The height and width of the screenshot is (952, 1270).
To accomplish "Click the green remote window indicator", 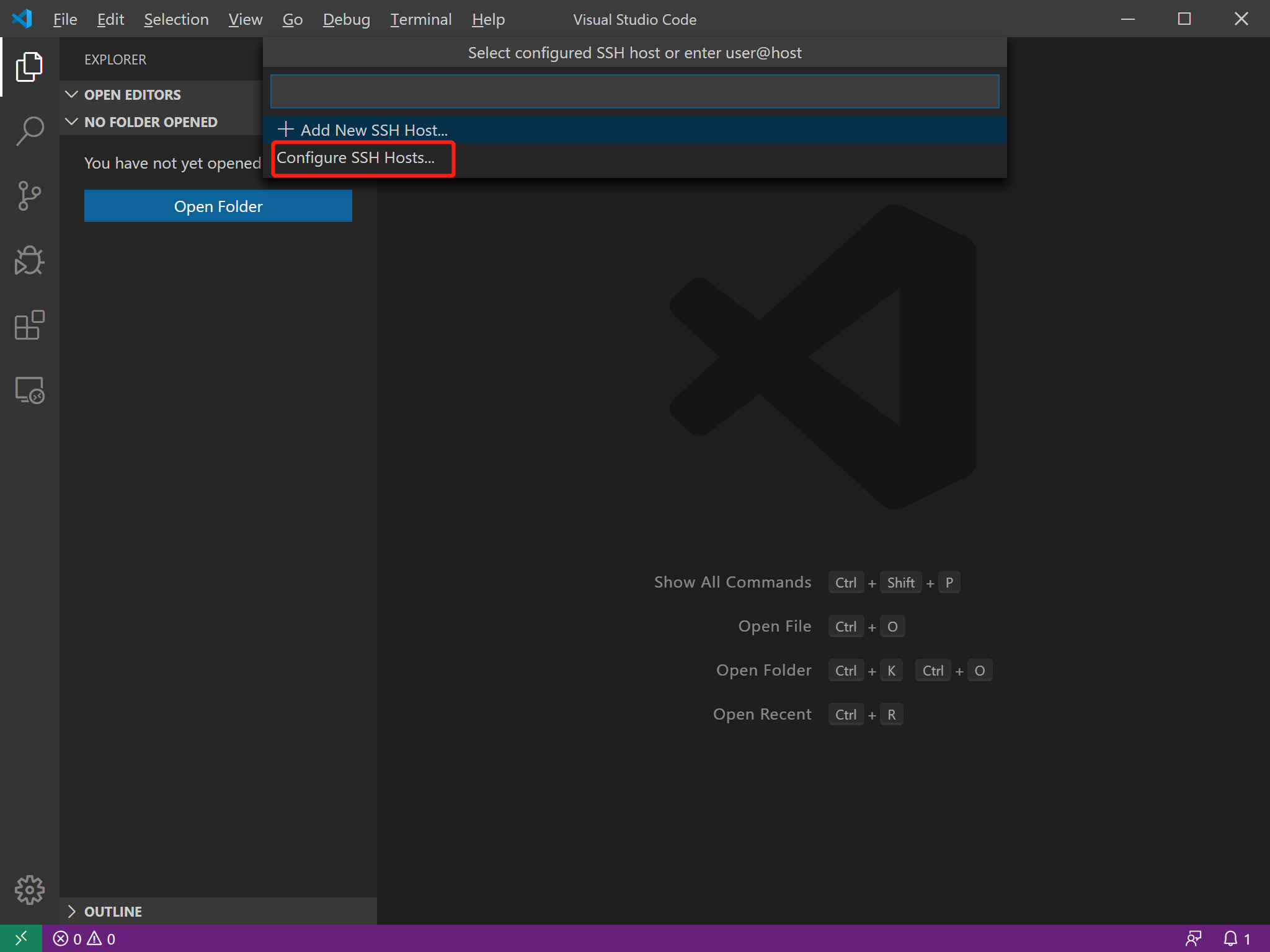I will (x=20, y=938).
